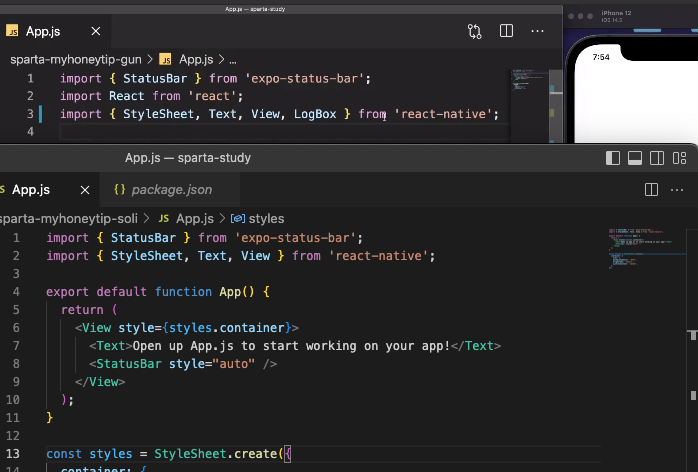This screenshot has height=472, width=698.
Task: Split editor right in bottom window
Action: (x=651, y=190)
